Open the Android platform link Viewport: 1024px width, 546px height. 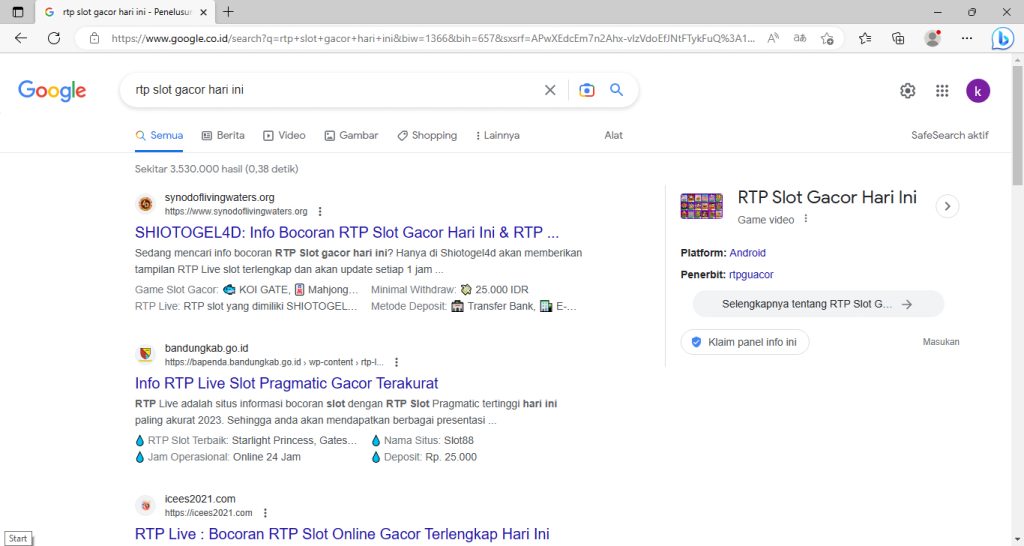(x=748, y=253)
